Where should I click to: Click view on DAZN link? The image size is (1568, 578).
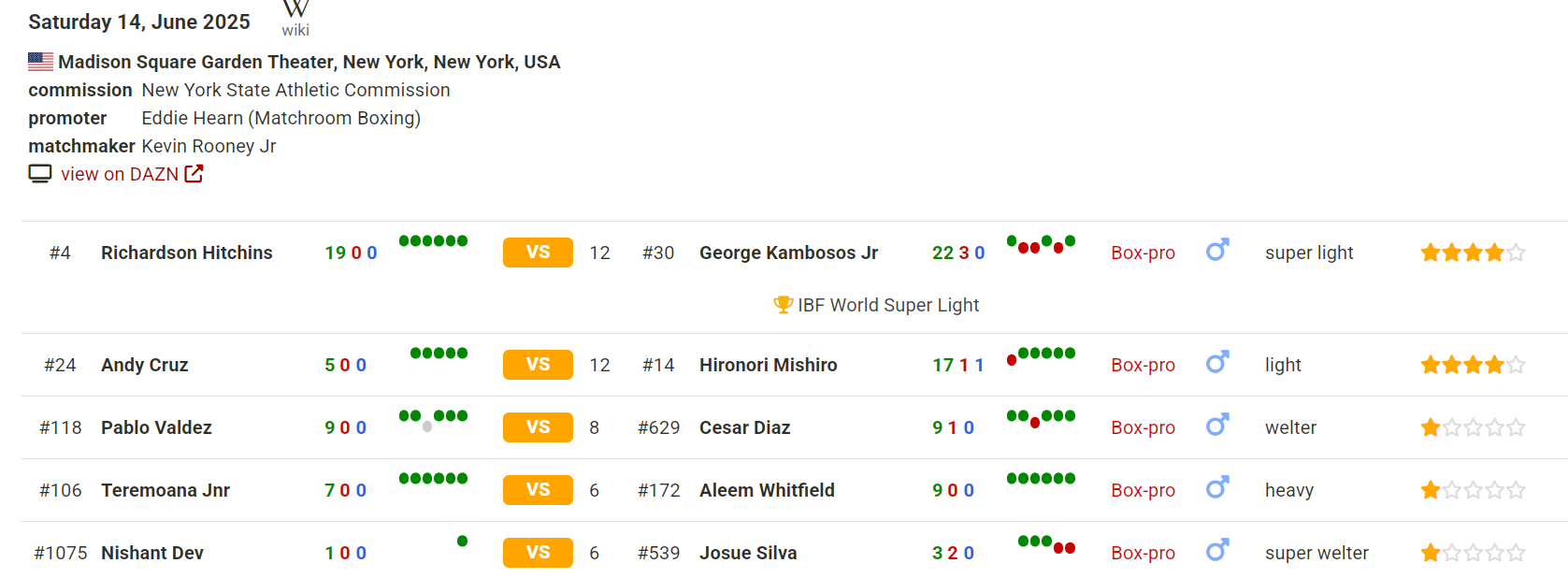120,174
